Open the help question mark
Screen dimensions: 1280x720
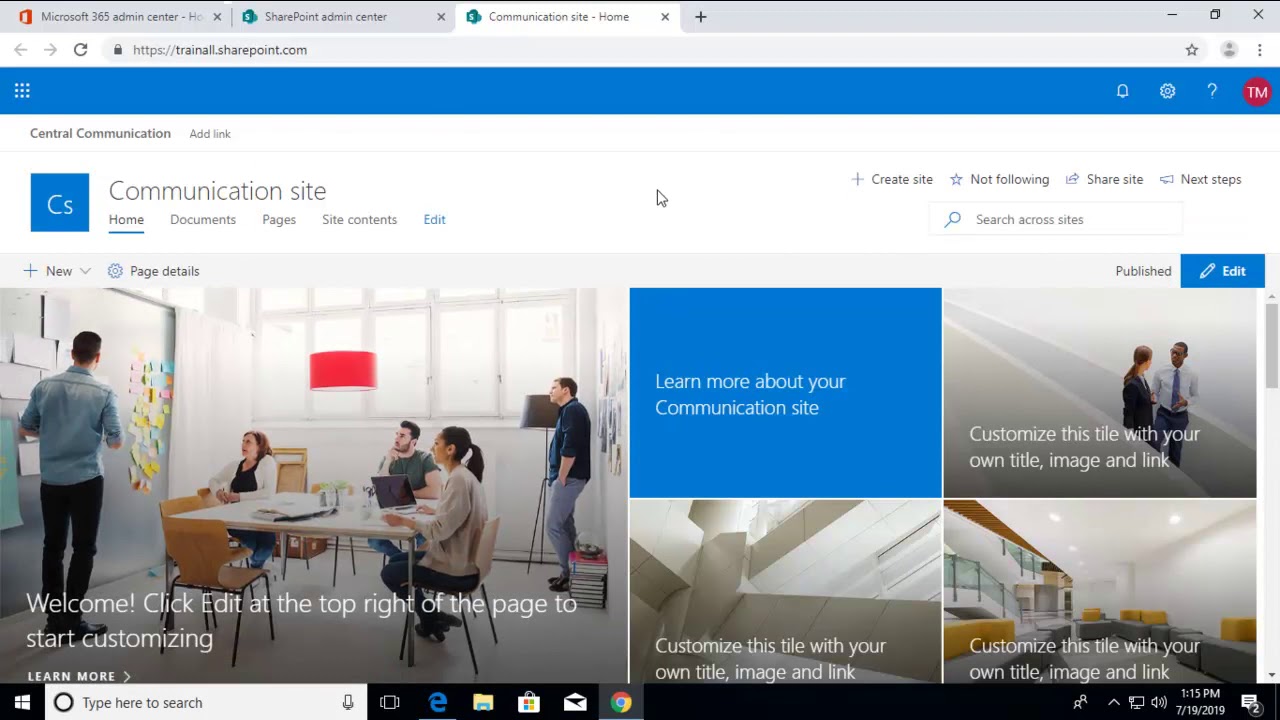[1212, 91]
